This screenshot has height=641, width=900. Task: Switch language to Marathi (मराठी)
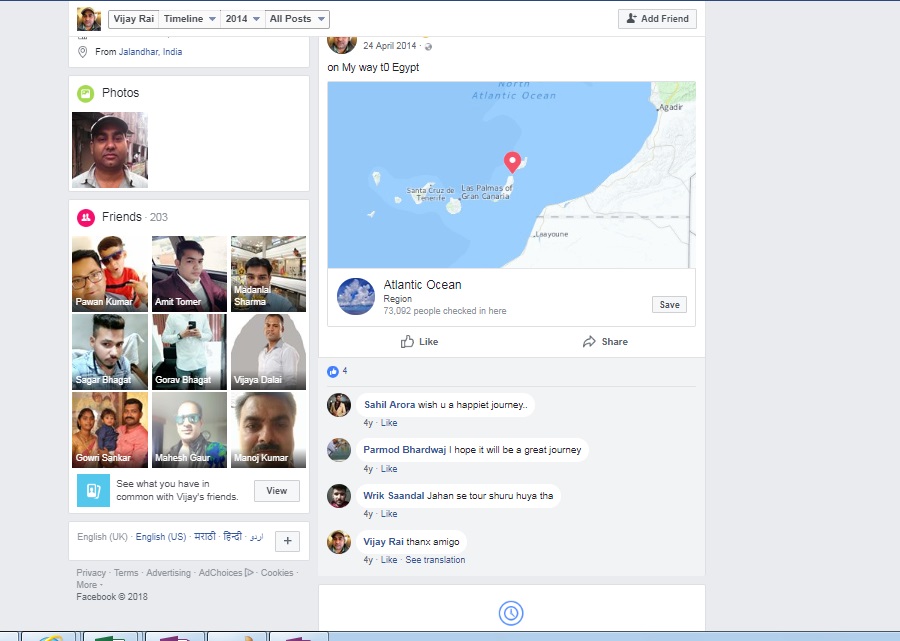[205, 536]
